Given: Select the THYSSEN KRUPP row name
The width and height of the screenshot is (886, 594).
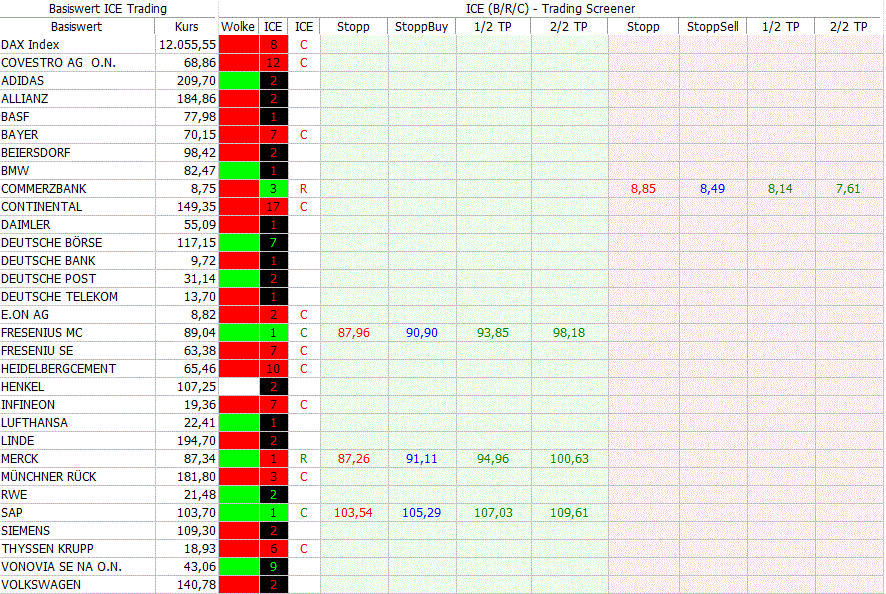Looking at the screenshot, I should [47, 549].
